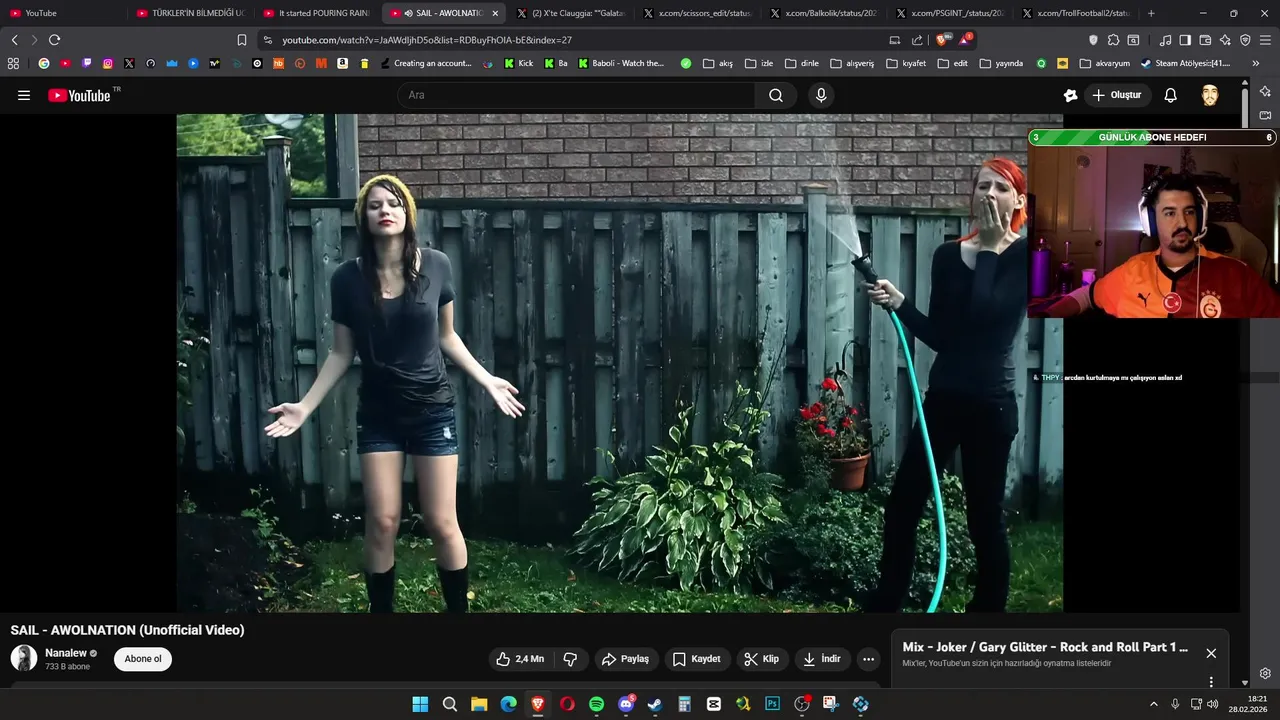The height and width of the screenshot is (720, 1280).
Task: Create a clip with Klip button
Action: pyautogui.click(x=762, y=659)
